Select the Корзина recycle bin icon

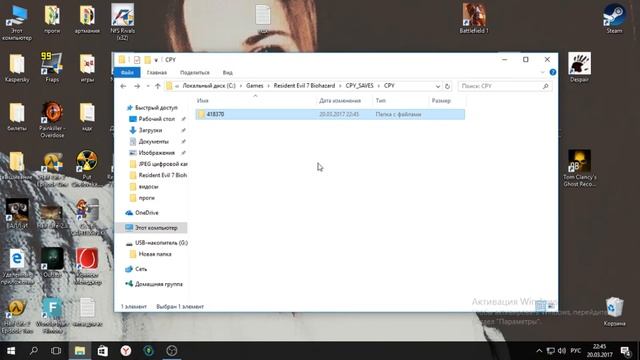click(x=614, y=312)
